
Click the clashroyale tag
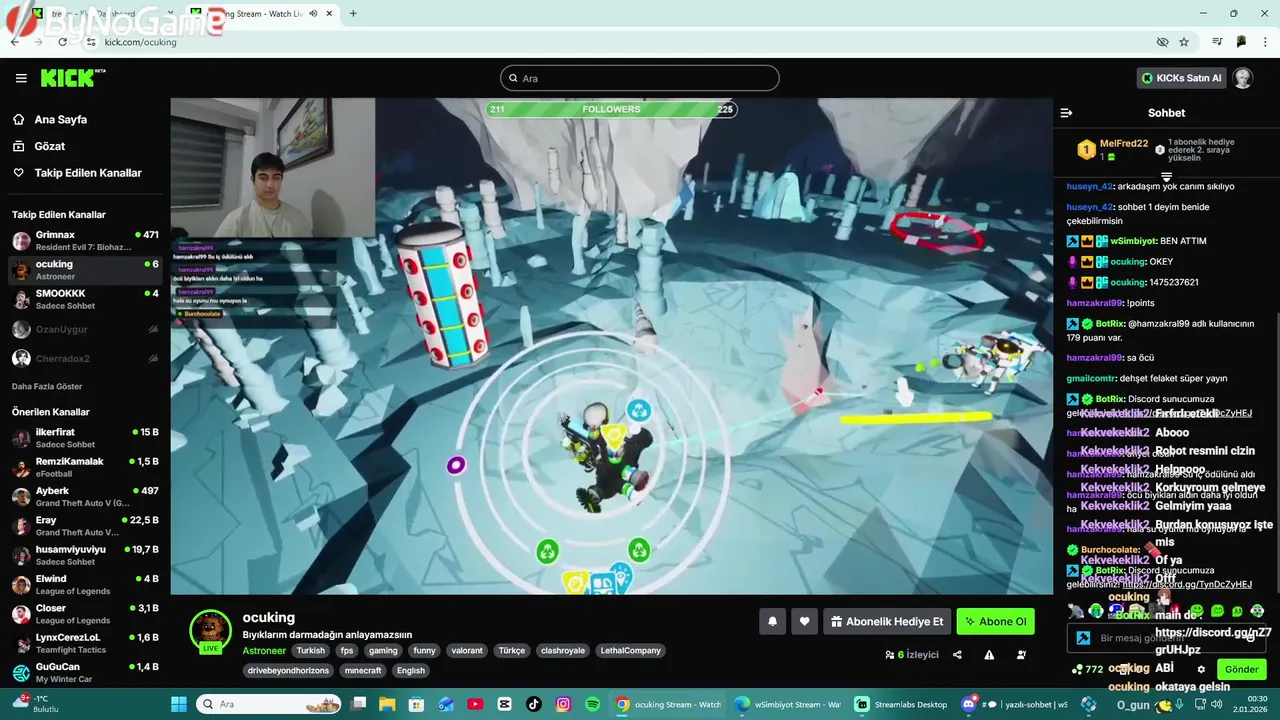click(x=563, y=650)
